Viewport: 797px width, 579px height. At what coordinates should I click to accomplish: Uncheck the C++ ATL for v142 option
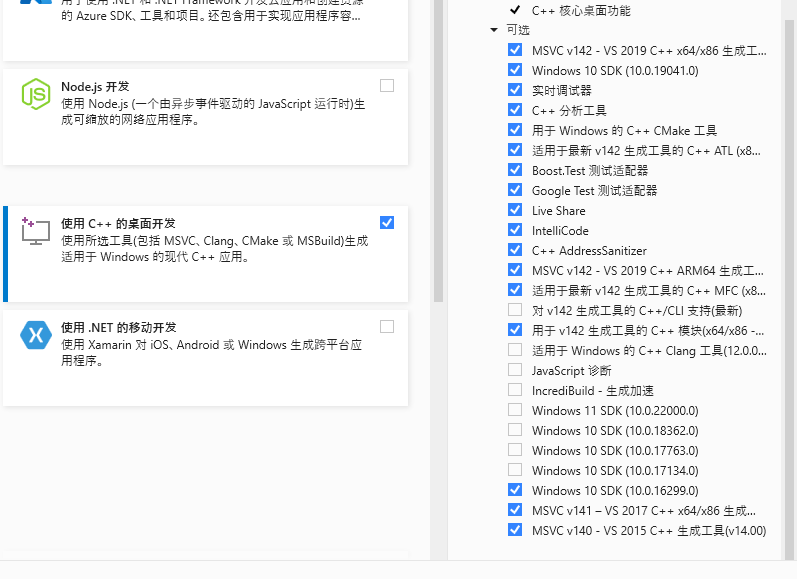point(515,150)
